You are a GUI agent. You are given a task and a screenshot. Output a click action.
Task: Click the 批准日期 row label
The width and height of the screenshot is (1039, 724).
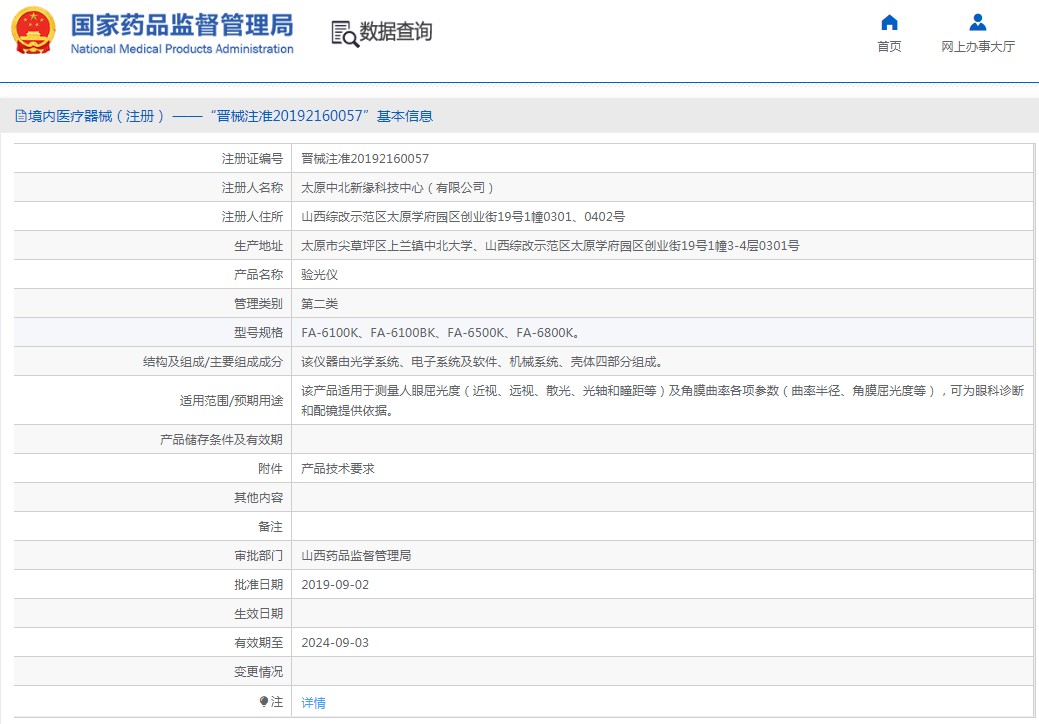(x=258, y=585)
